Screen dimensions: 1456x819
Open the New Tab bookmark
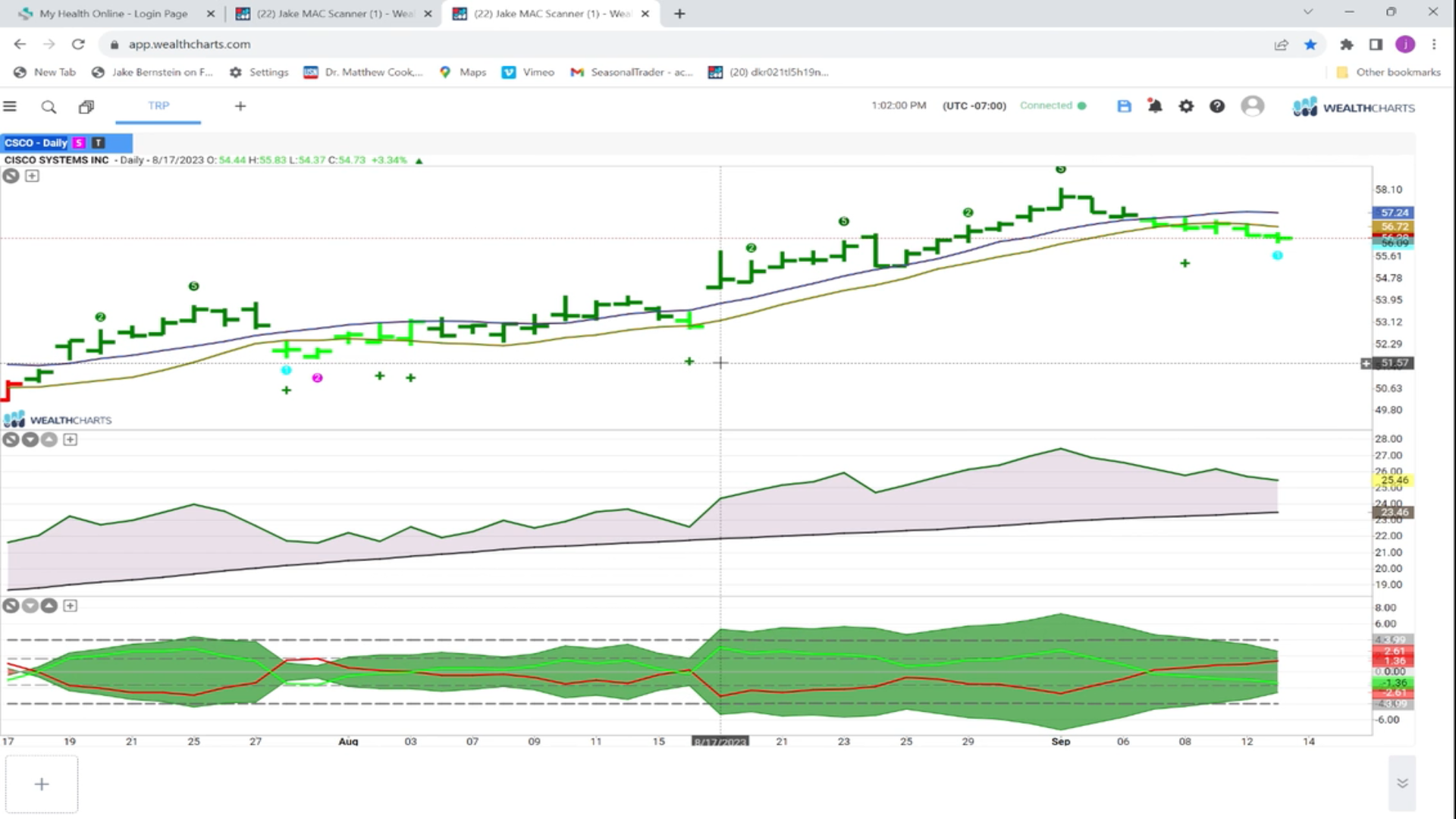(45, 72)
